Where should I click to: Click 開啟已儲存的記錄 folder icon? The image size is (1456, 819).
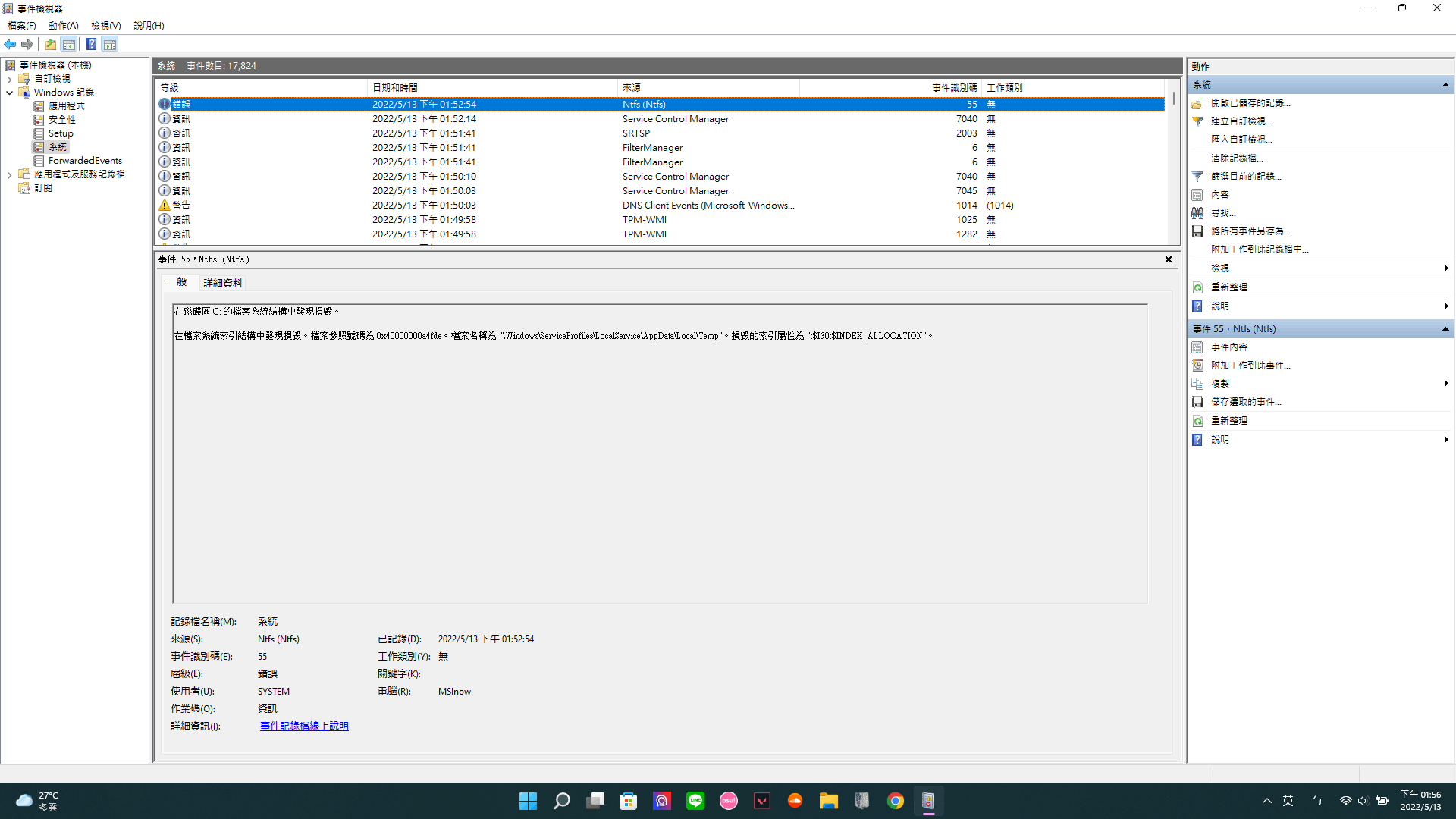pyautogui.click(x=1197, y=103)
